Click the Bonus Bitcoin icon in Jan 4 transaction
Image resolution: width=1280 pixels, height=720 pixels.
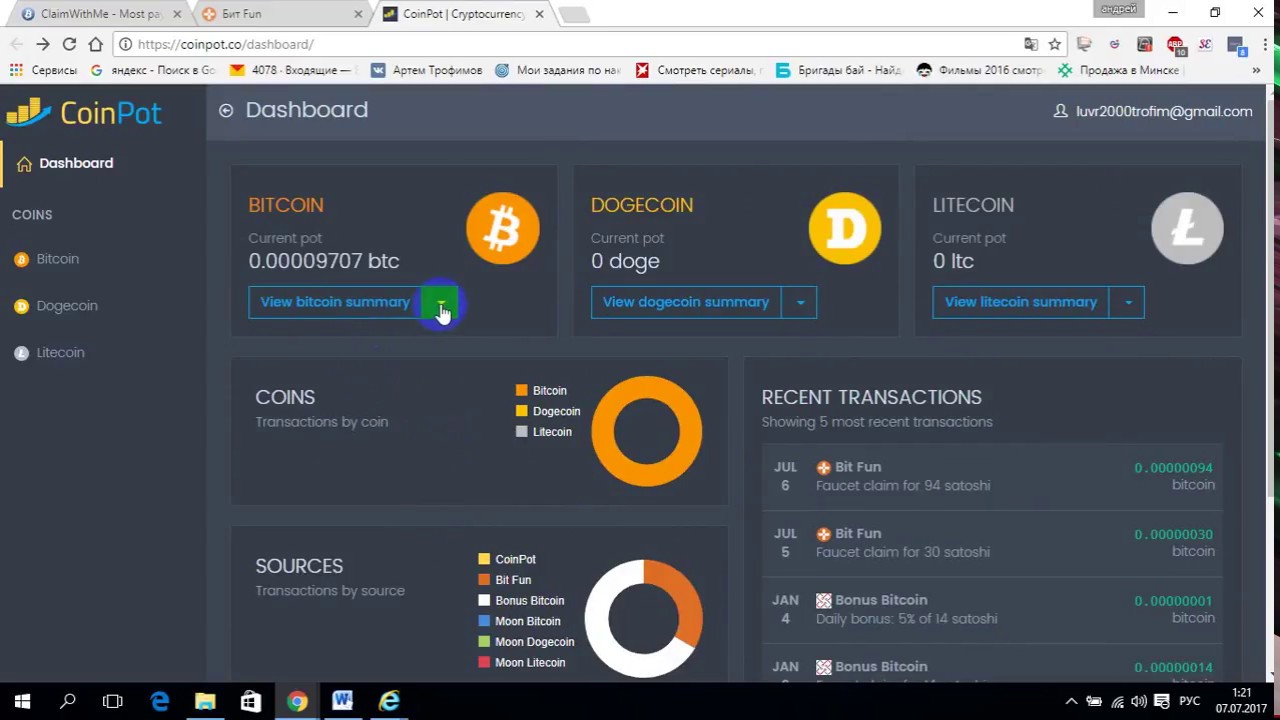pyautogui.click(x=824, y=600)
